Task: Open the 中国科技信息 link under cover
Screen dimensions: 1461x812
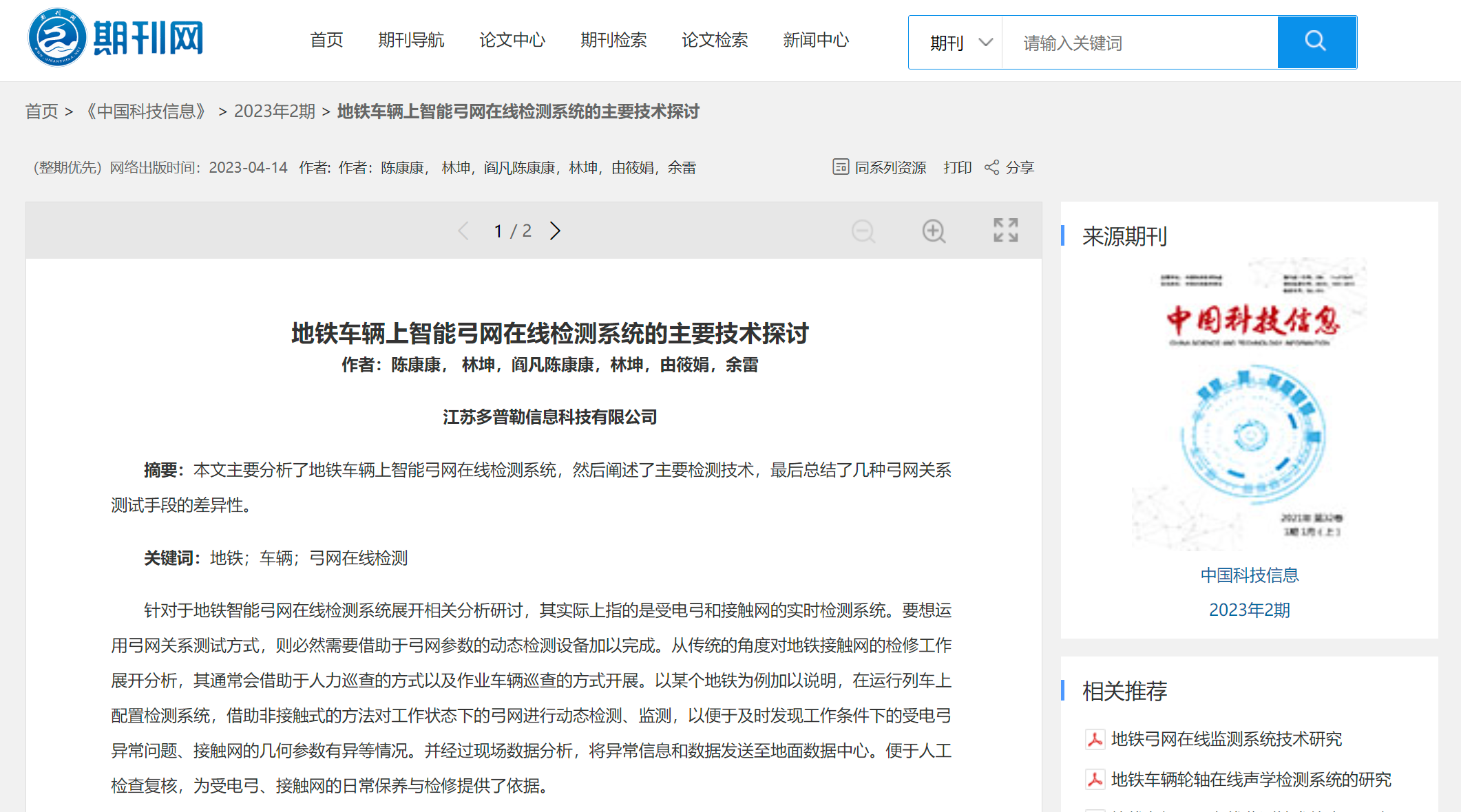Action: (1250, 575)
